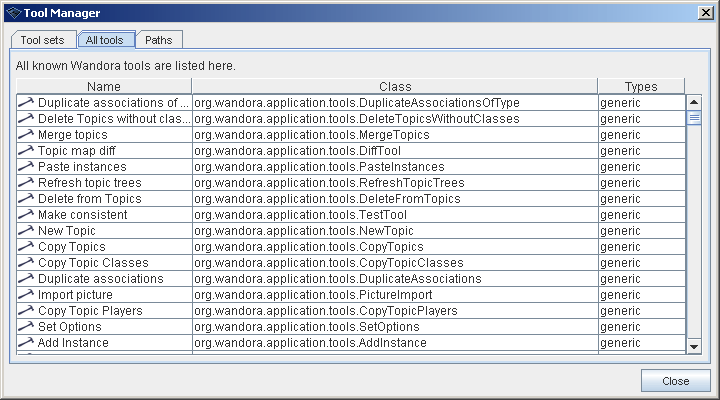Click the vertical scrollbar thumb
Viewport: 720px width, 400px height.
click(694, 117)
